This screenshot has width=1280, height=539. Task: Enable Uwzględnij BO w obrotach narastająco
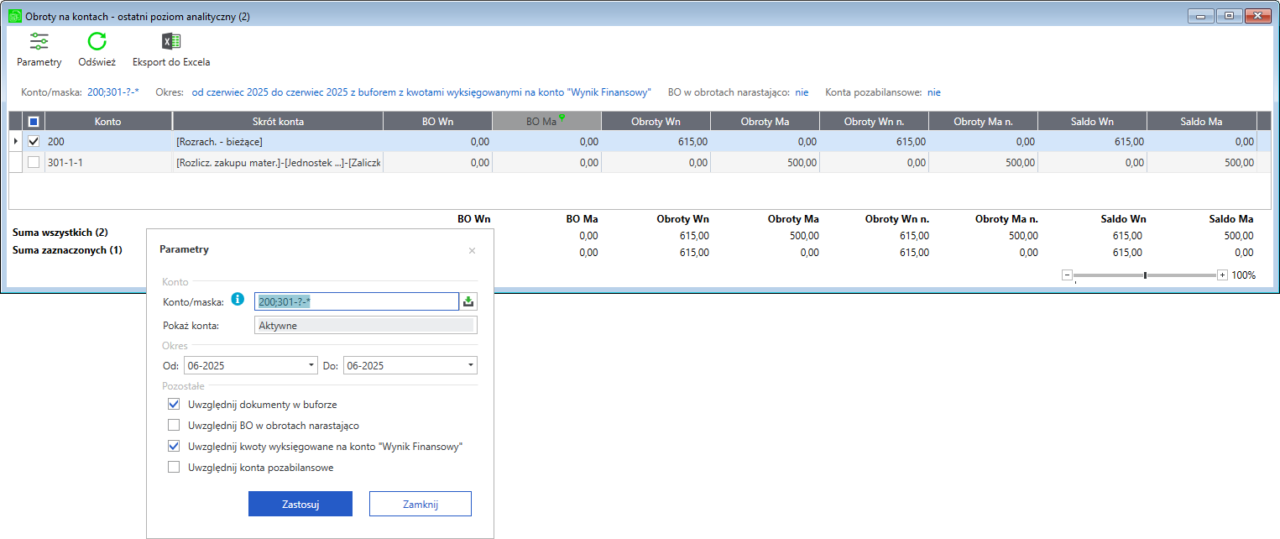tap(174, 426)
